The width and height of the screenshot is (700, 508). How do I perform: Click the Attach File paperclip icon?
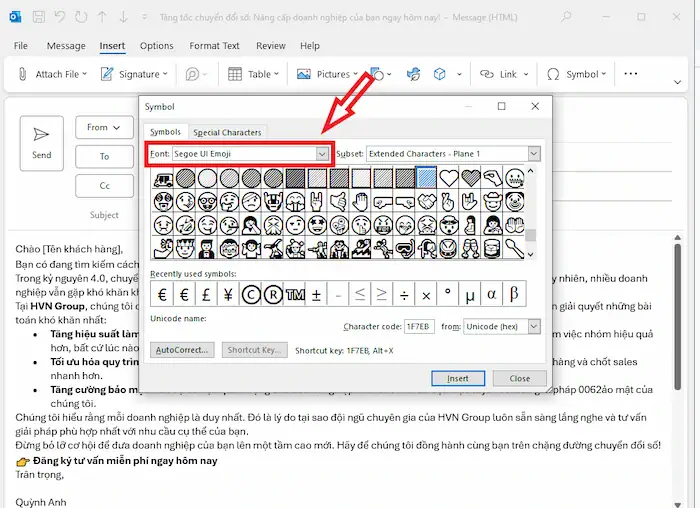click(x=22, y=74)
